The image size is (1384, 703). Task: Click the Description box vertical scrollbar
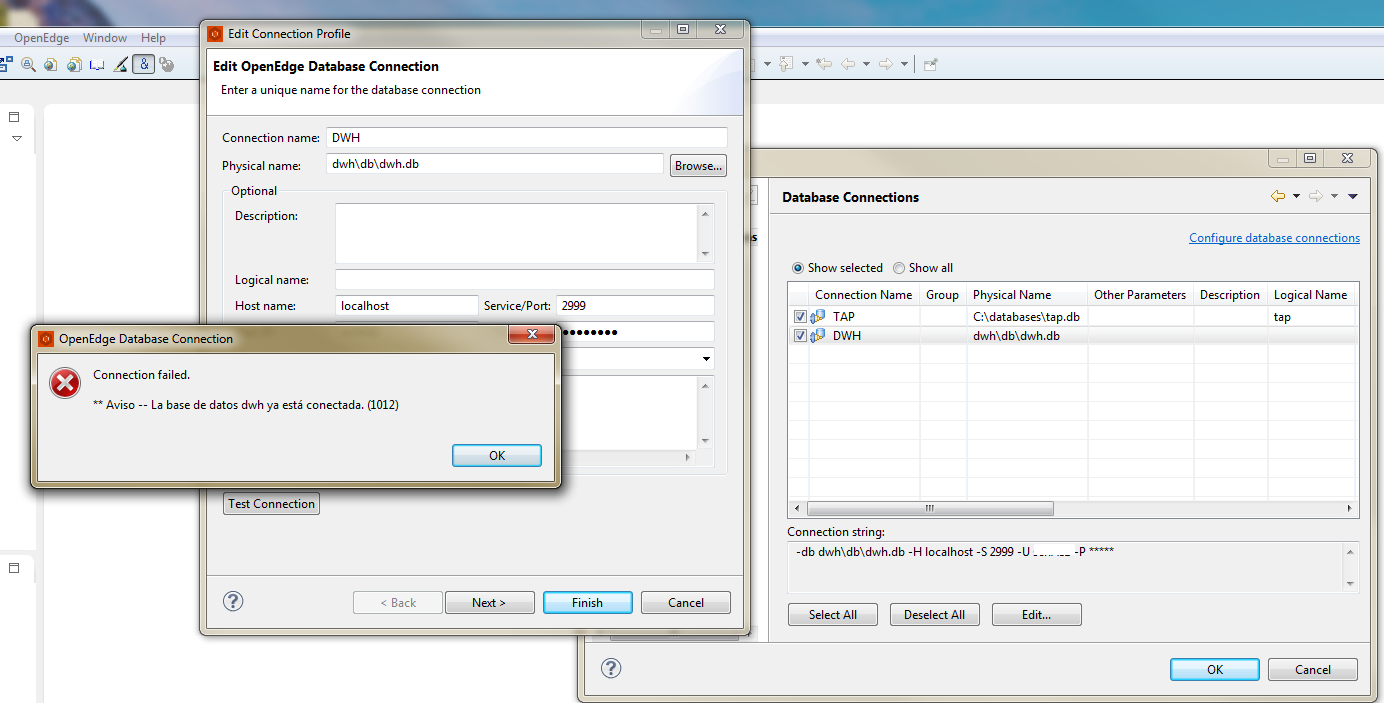coord(706,234)
